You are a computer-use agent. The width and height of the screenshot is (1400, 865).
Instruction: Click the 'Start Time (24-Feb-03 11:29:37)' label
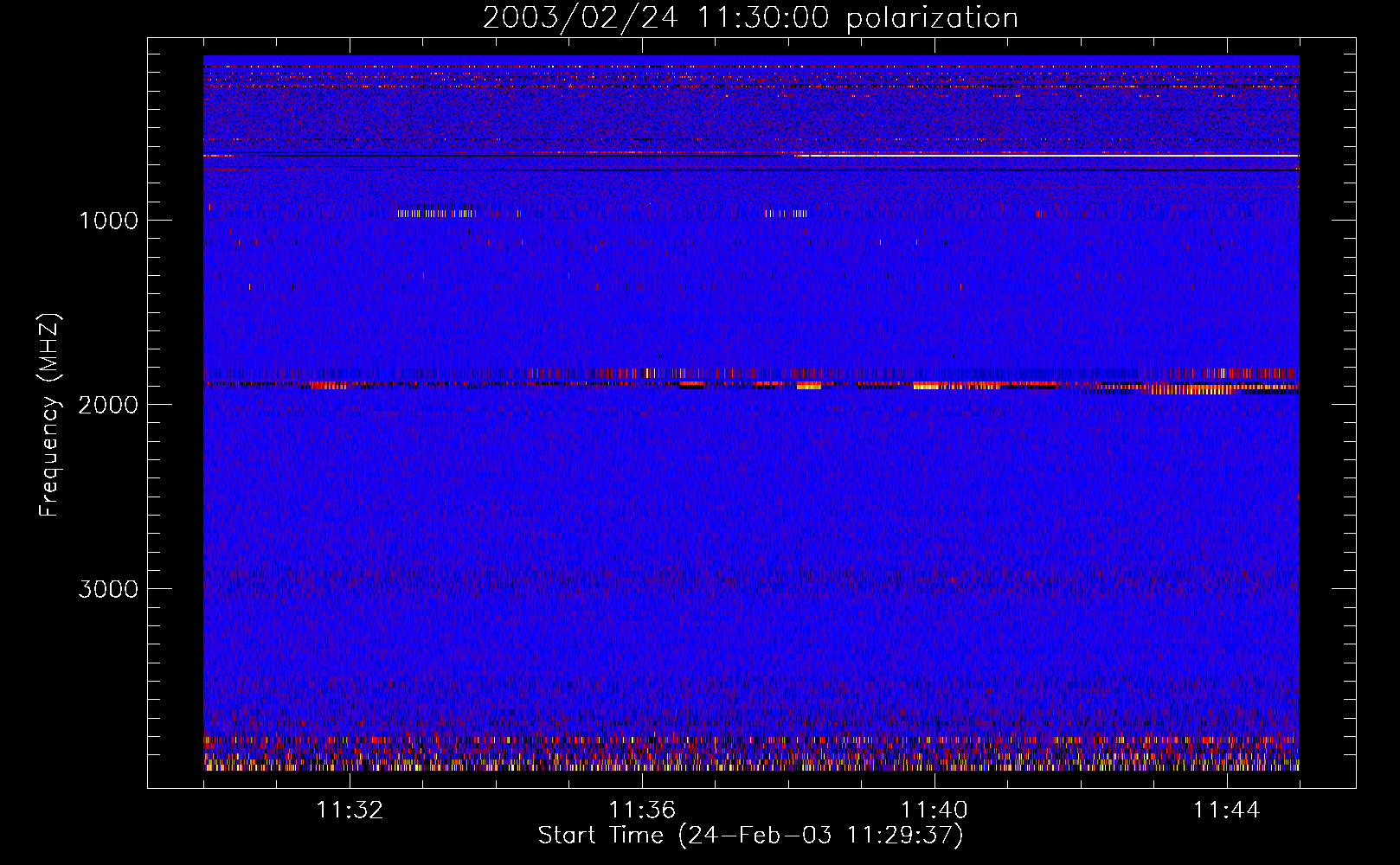point(750,835)
